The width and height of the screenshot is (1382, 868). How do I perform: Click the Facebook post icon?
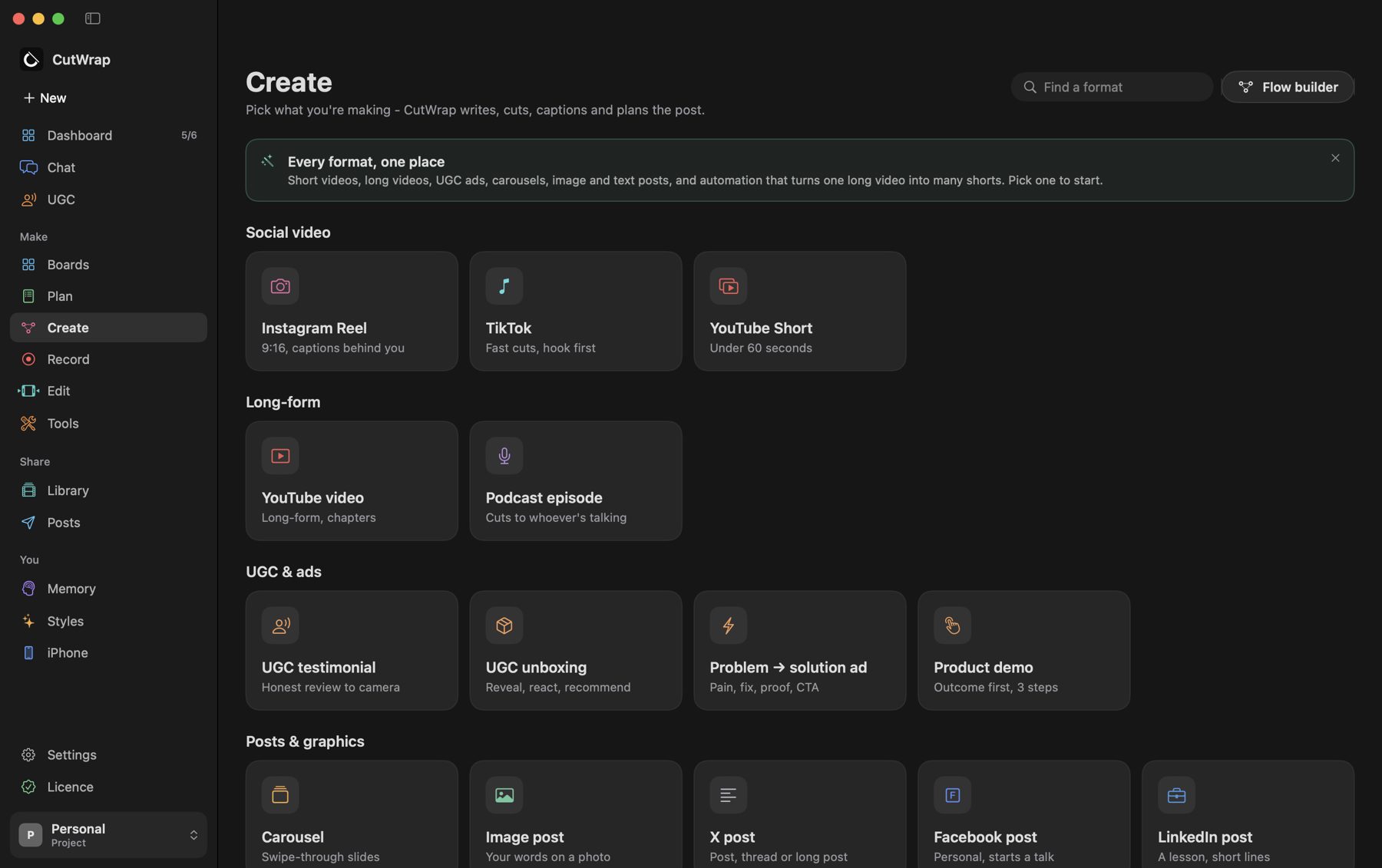pos(953,795)
